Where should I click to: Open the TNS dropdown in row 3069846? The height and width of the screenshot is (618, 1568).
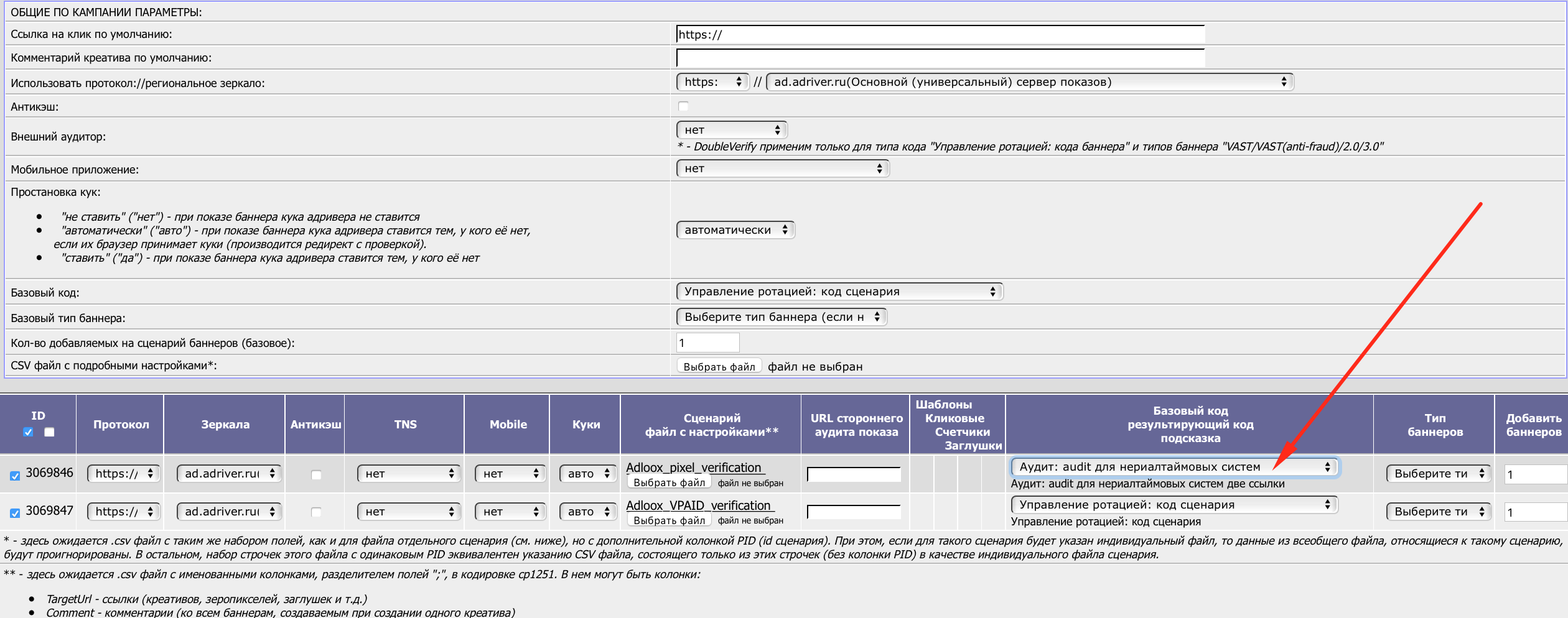click(409, 474)
